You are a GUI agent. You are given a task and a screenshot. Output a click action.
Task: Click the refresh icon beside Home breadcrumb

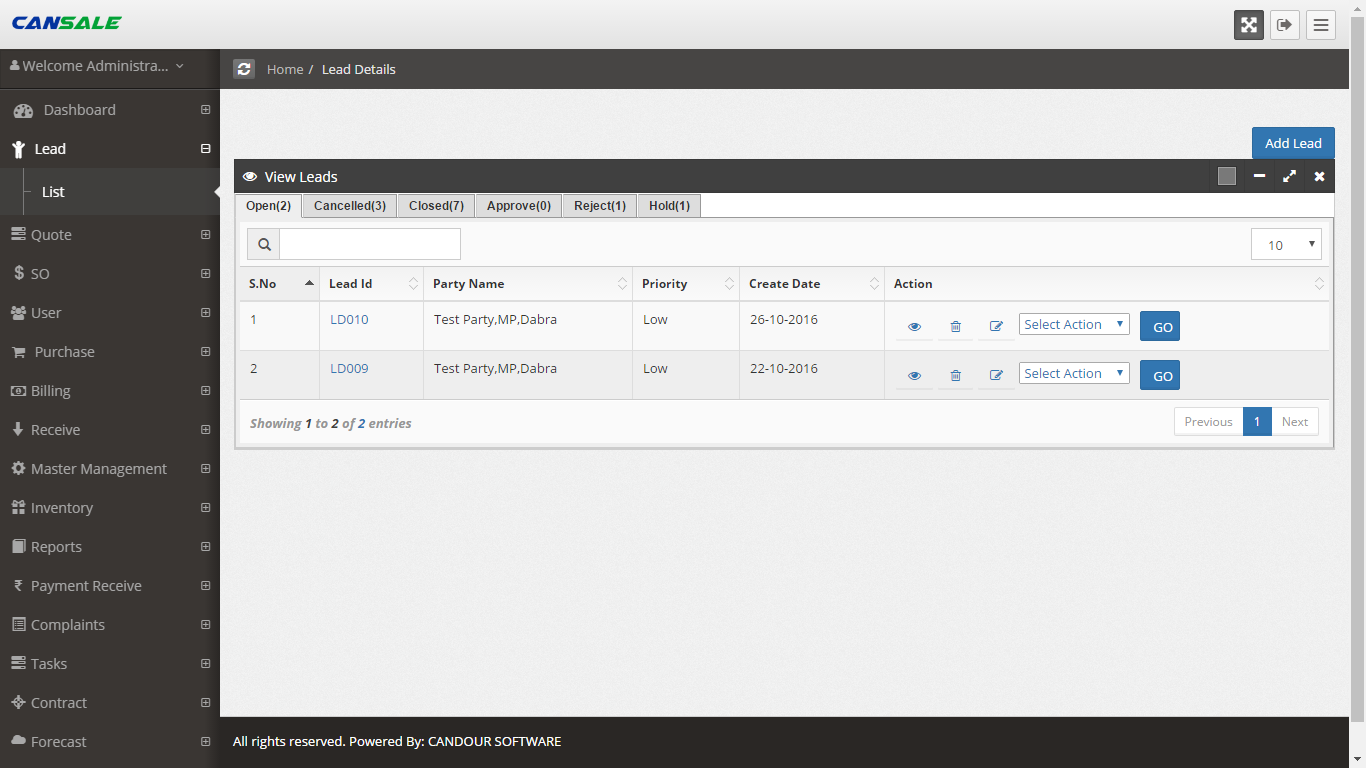click(x=244, y=69)
